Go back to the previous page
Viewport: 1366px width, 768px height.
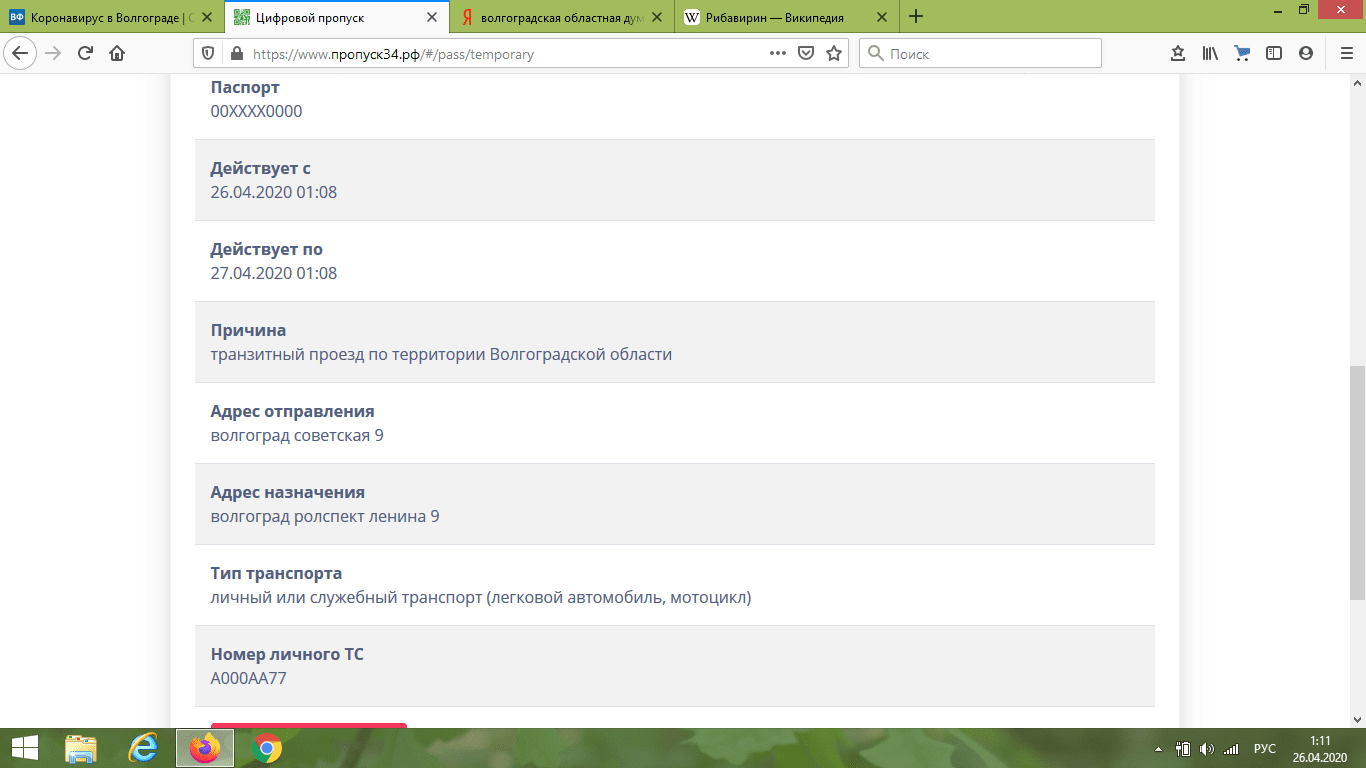(x=21, y=54)
